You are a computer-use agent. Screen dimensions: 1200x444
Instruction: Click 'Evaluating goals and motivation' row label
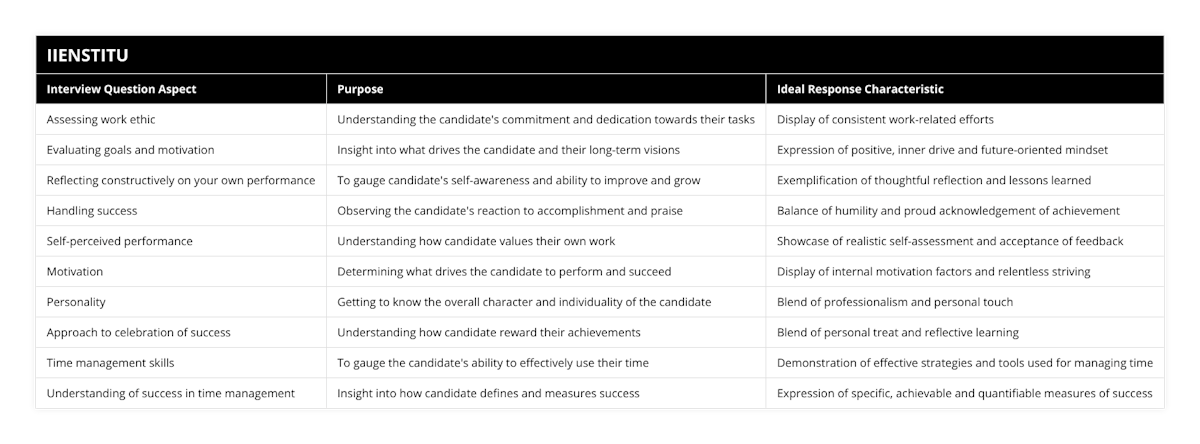coord(130,150)
